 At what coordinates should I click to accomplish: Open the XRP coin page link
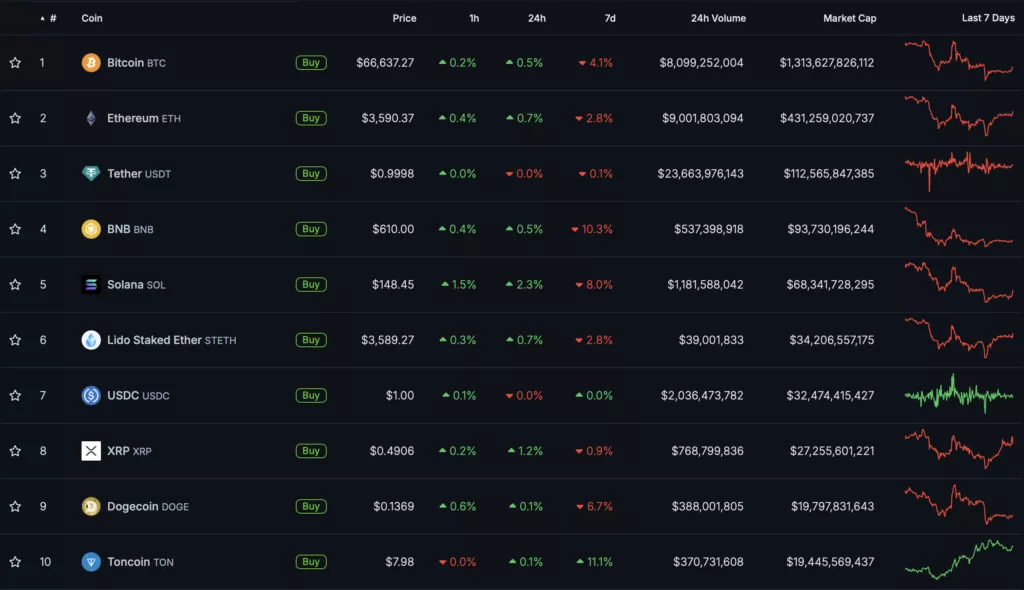pyautogui.click(x=129, y=451)
